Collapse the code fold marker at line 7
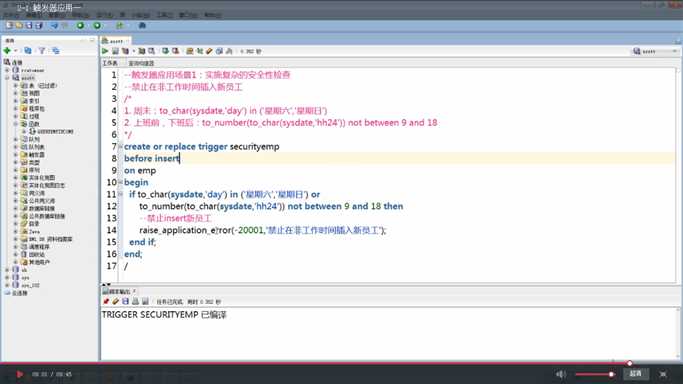The height and width of the screenshot is (384, 683). coord(121,146)
